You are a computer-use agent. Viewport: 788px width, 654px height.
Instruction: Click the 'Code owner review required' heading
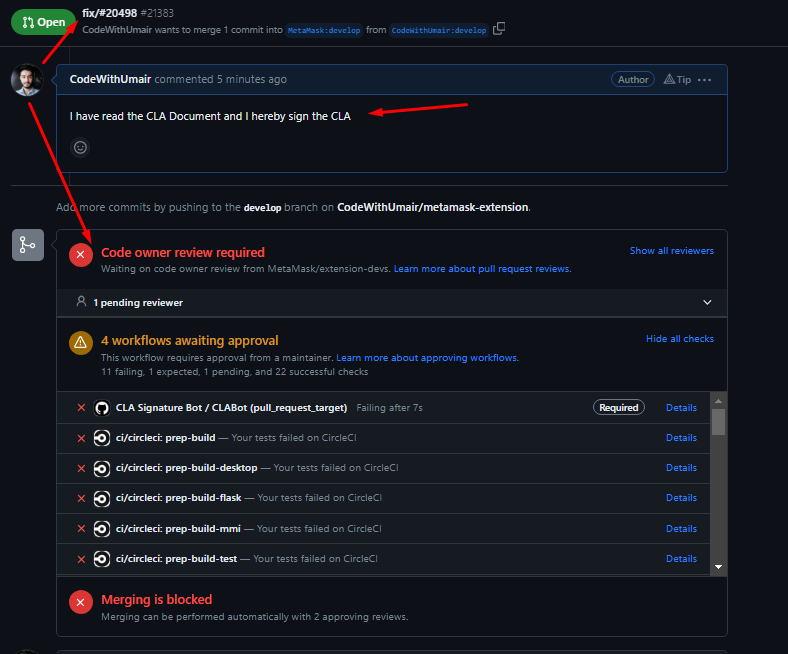point(183,252)
